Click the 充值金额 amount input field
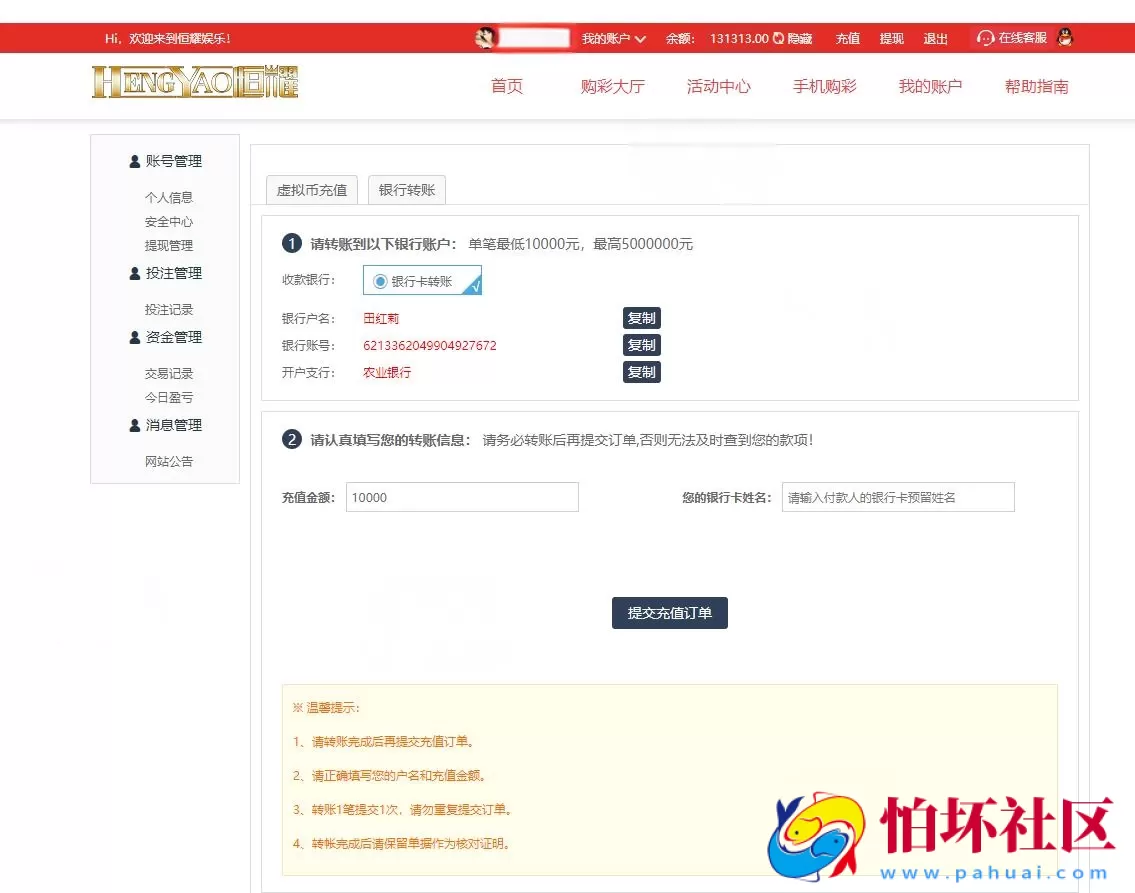This screenshot has width=1135, height=893. (462, 497)
